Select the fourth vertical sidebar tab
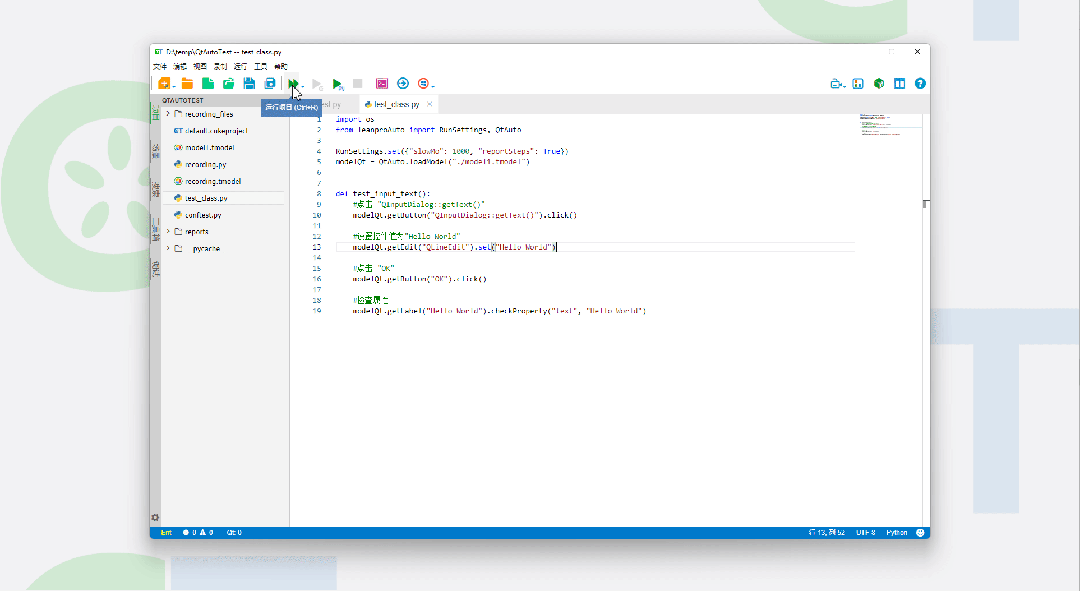The image size is (1080, 591). click(156, 229)
